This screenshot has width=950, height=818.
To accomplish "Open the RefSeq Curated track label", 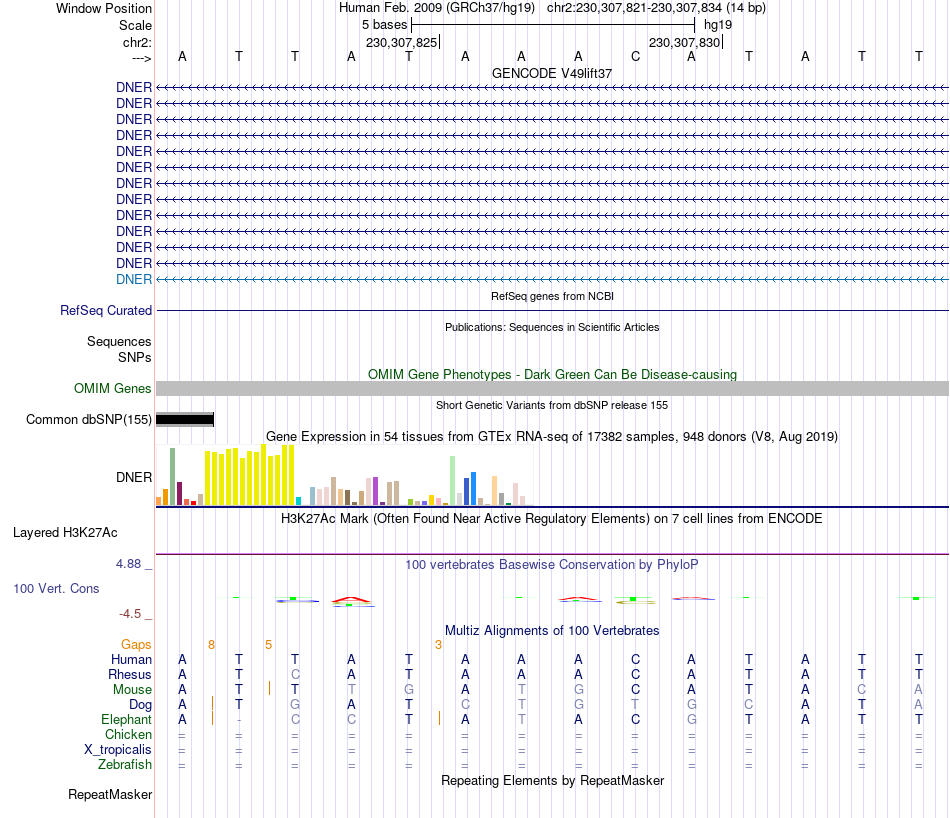I will coord(106,310).
